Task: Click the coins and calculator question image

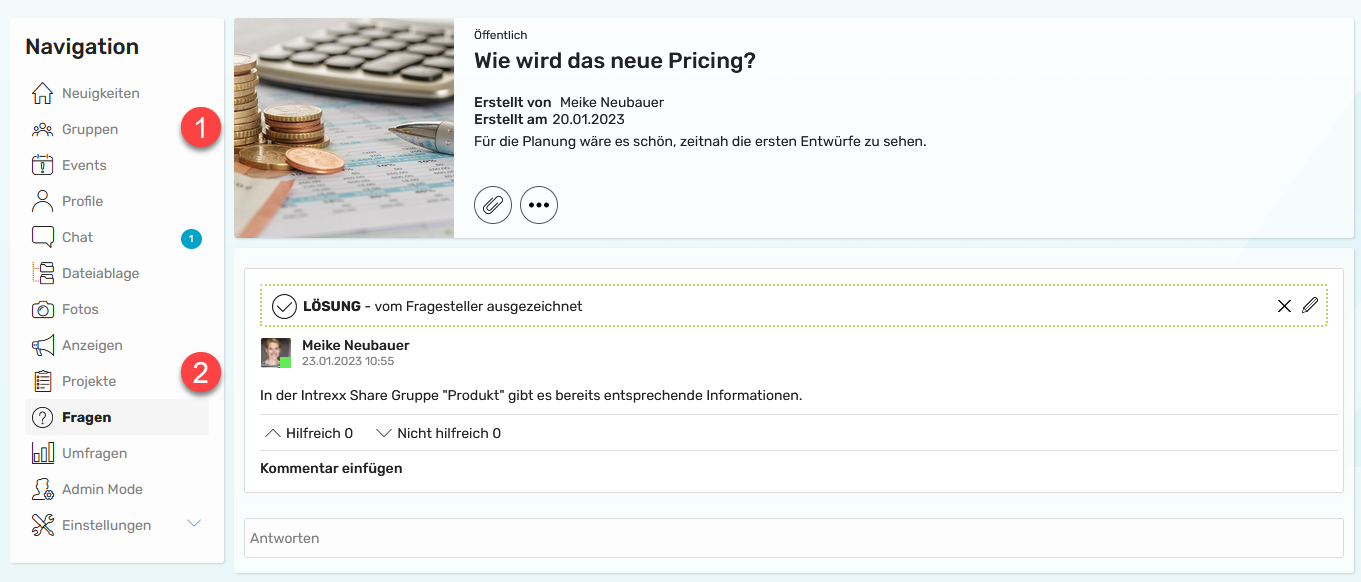Action: tap(344, 128)
